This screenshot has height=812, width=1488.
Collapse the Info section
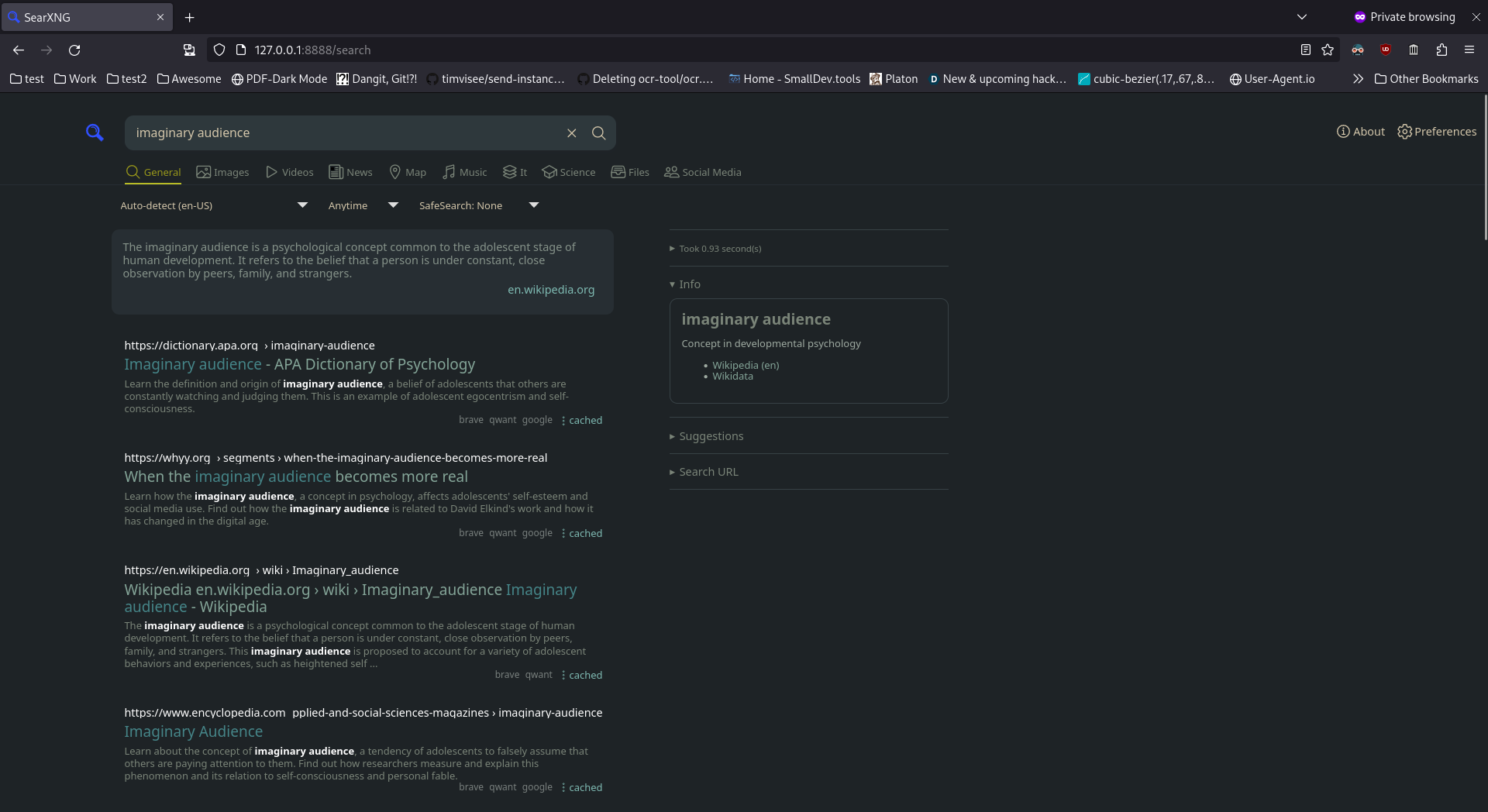pos(685,284)
